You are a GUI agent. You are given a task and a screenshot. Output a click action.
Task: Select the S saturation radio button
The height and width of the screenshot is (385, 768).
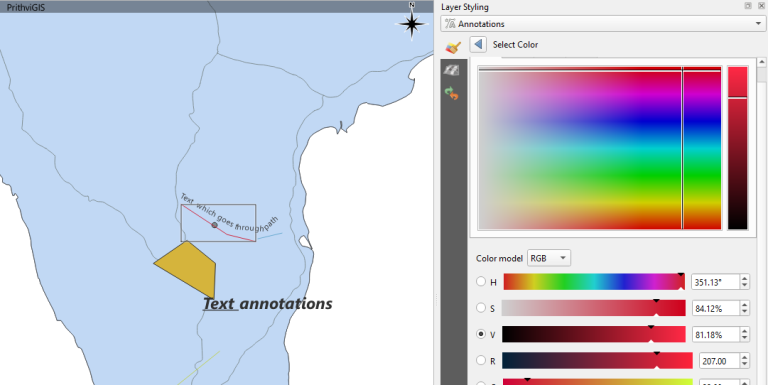[x=481, y=308]
